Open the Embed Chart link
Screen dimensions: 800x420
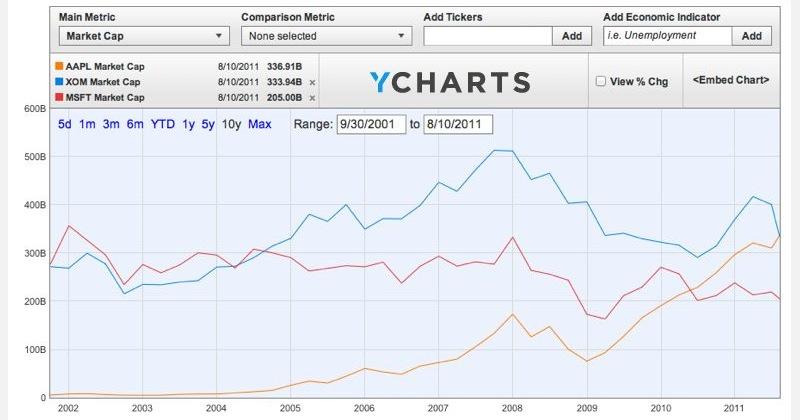[x=731, y=80]
